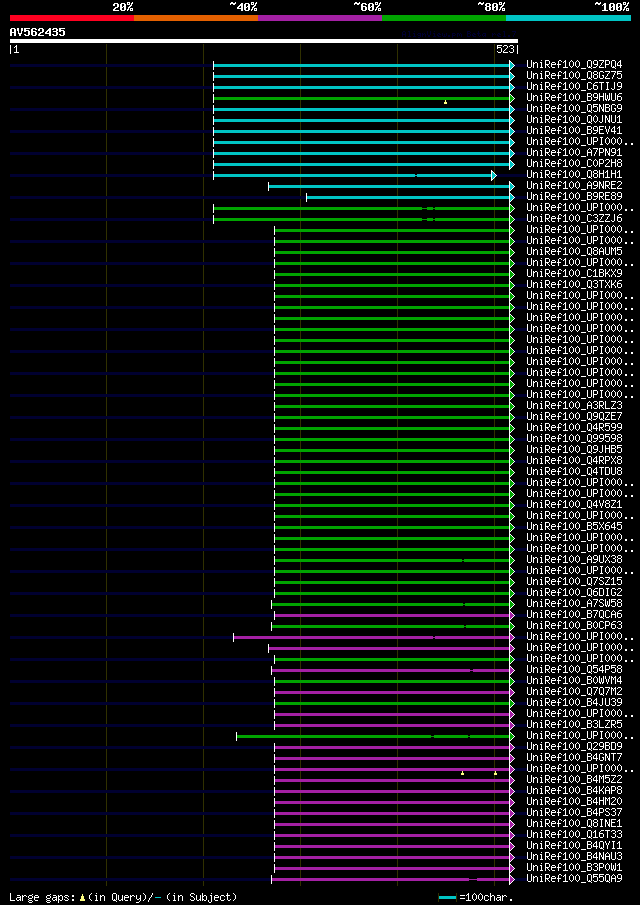Open hit UniRef100_C3ZZJ6

point(574,219)
